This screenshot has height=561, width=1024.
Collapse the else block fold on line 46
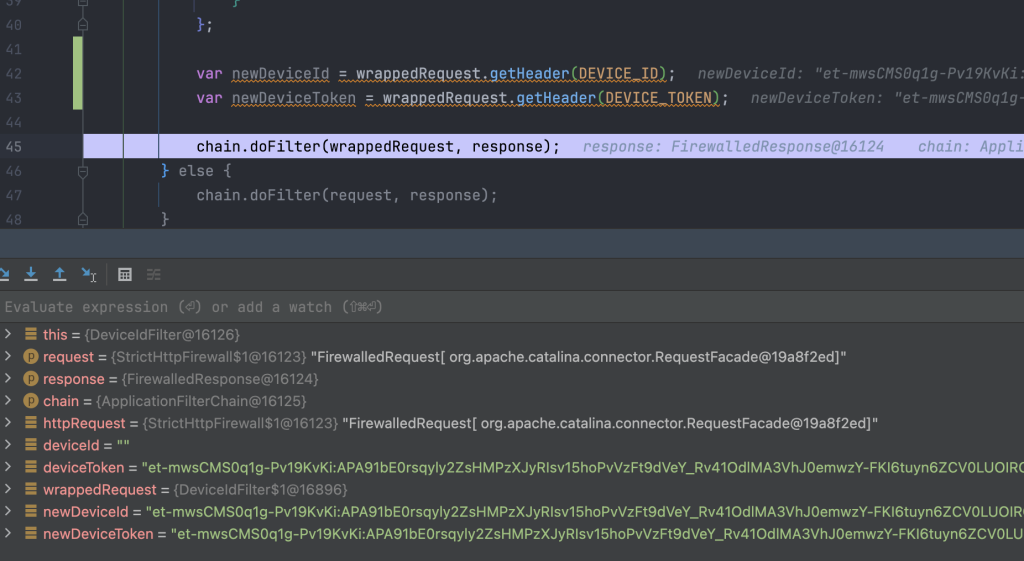[x=82, y=171]
